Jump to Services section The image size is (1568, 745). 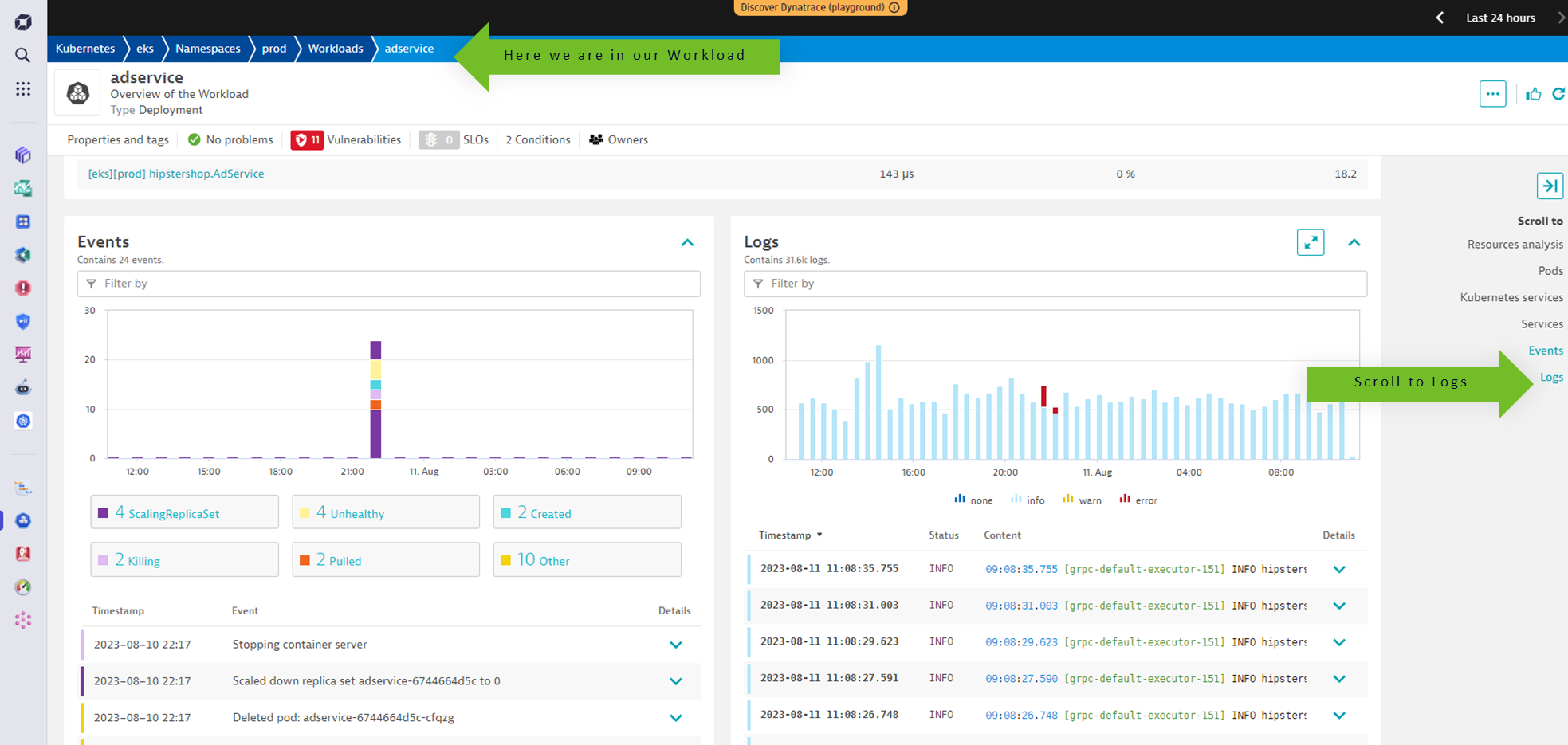[1542, 323]
